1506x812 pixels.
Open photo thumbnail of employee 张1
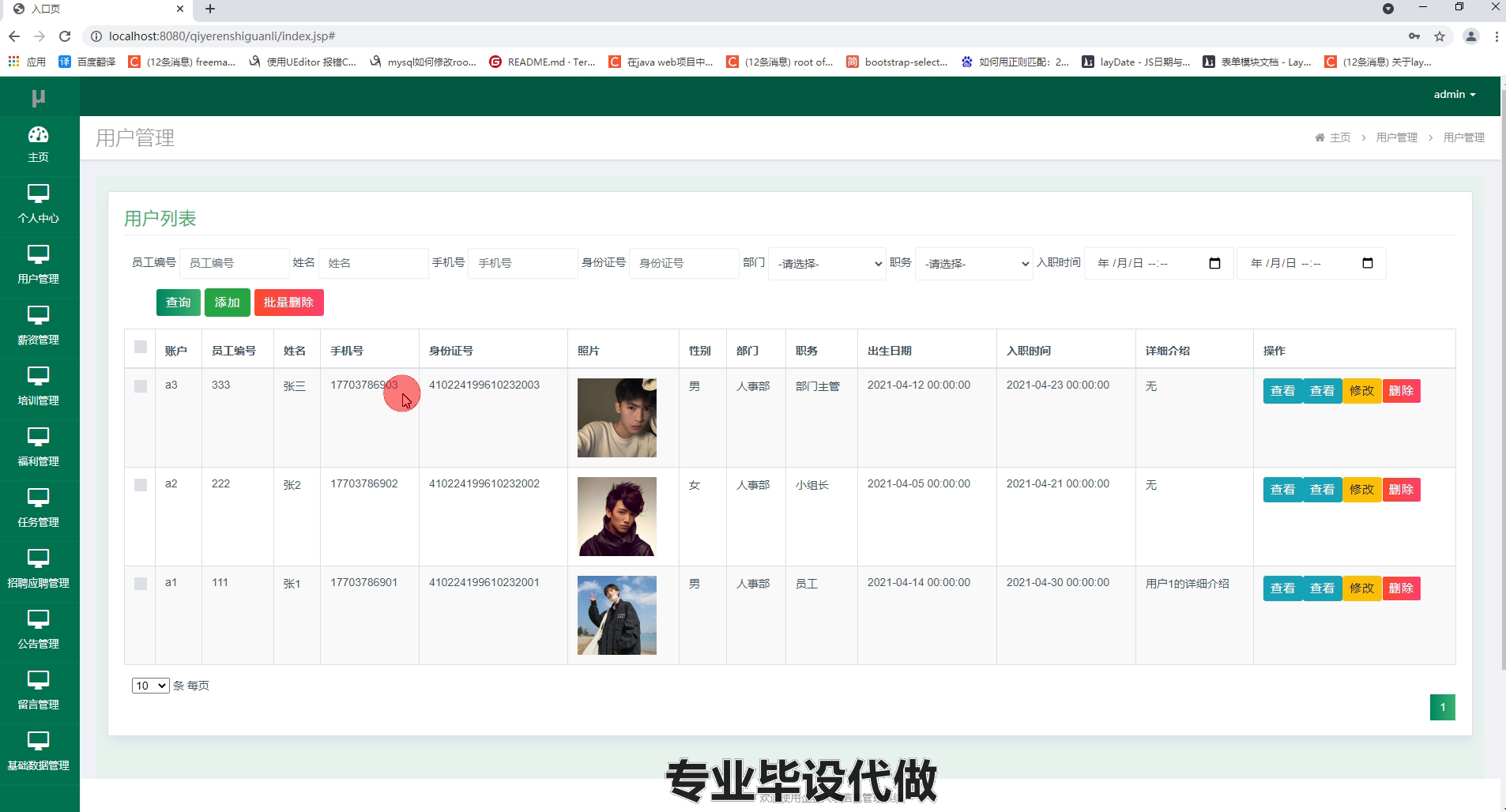(617, 615)
